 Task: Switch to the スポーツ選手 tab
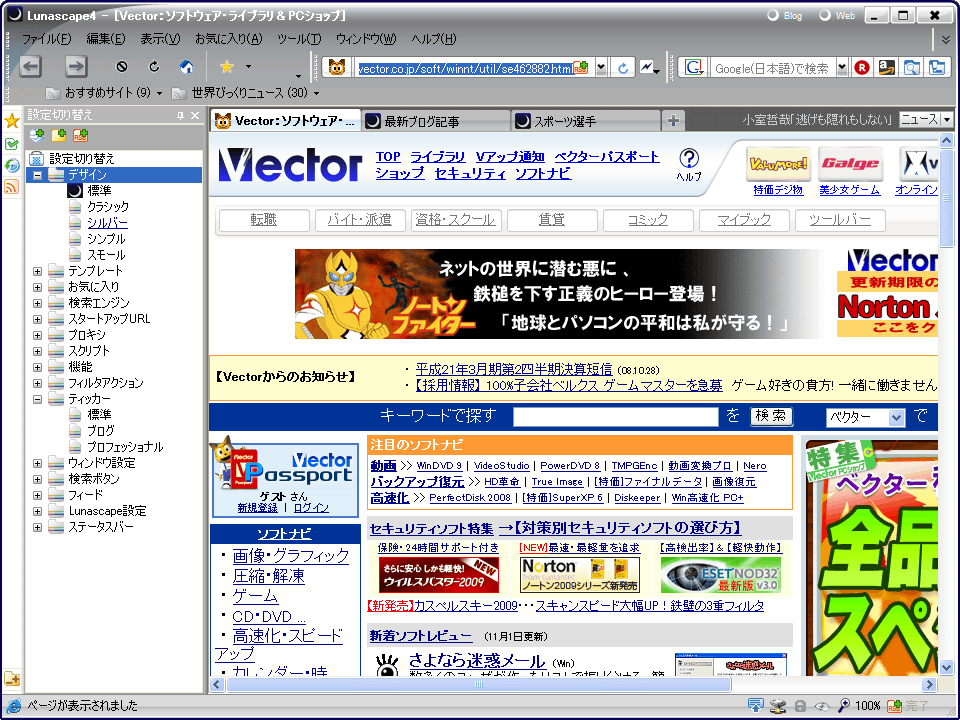pos(586,121)
